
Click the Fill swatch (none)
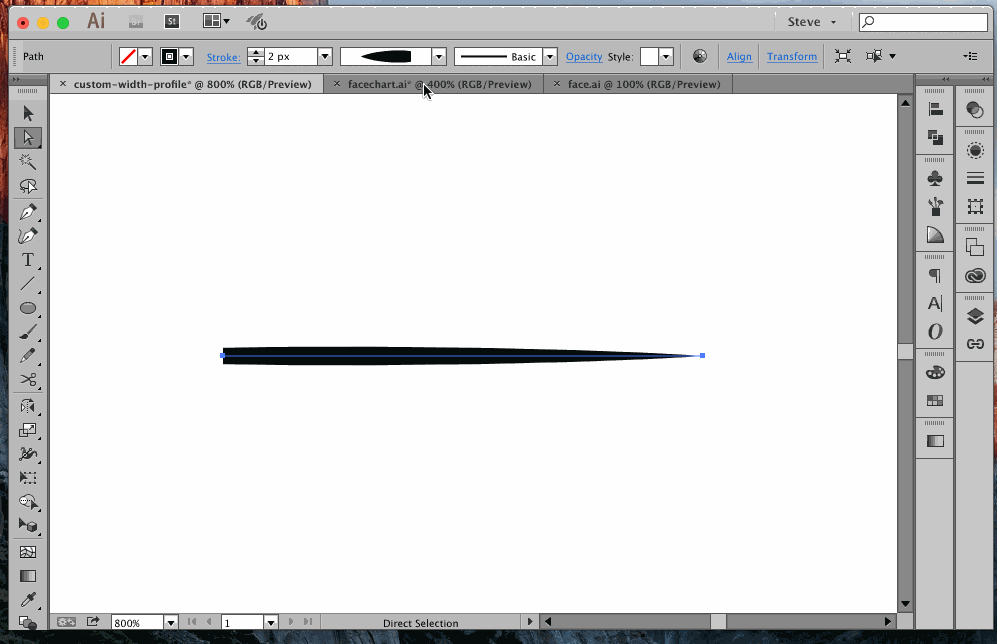click(128, 57)
